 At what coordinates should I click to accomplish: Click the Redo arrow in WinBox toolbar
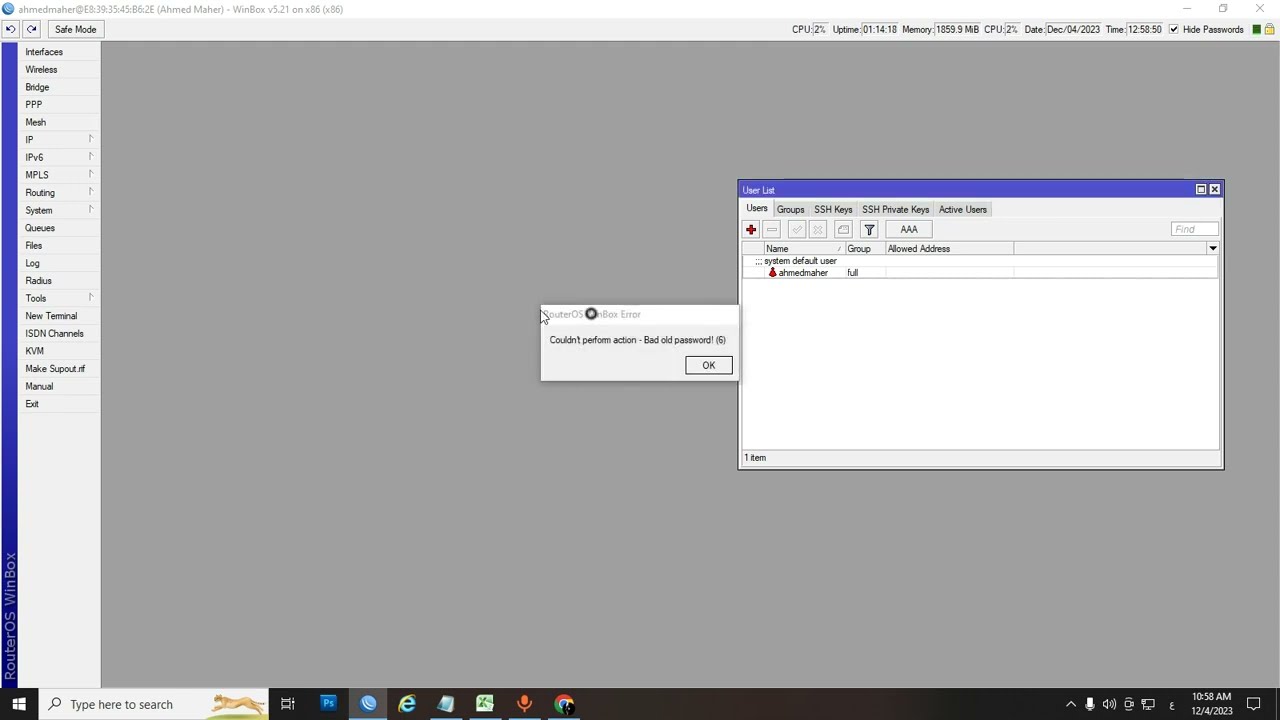(31, 29)
